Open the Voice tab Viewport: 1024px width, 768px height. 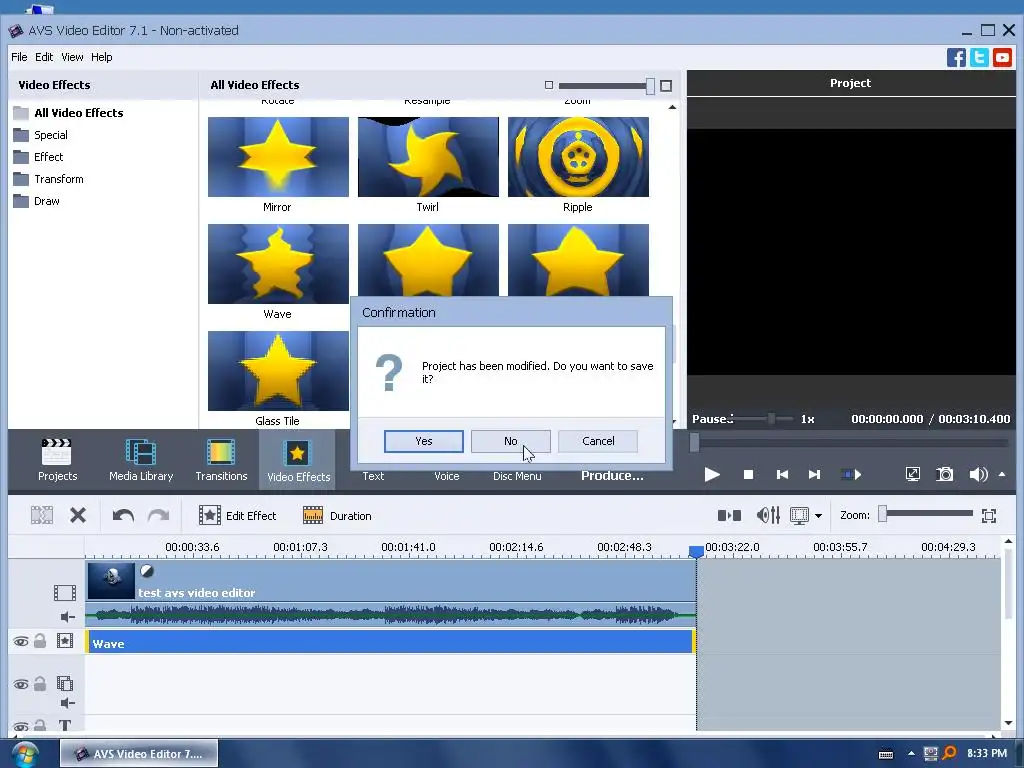click(447, 476)
